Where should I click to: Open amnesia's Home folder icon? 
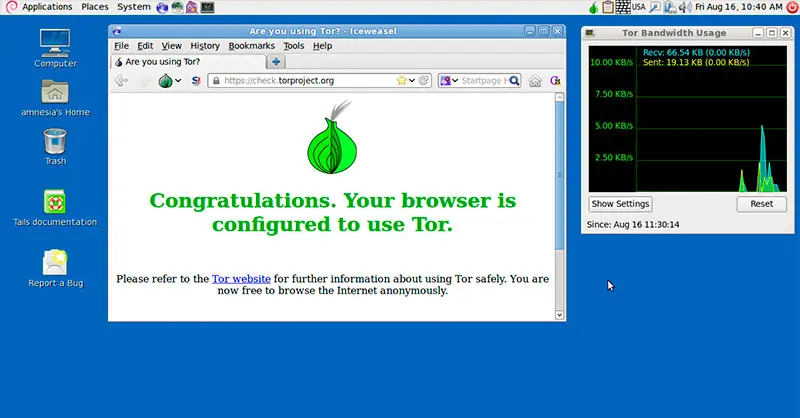pyautogui.click(x=55, y=98)
